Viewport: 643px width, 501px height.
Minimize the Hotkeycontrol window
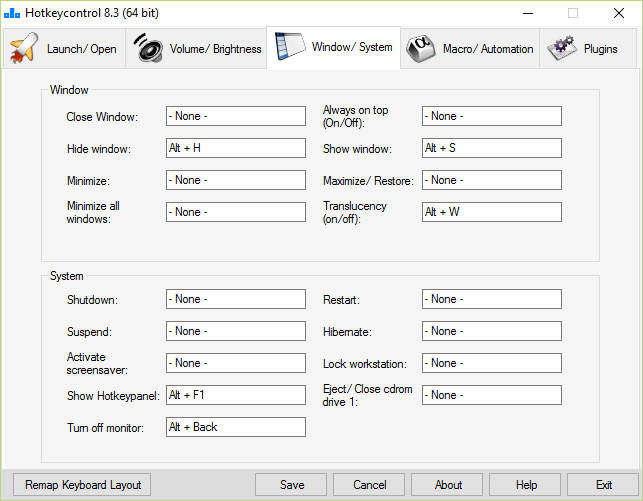[528, 13]
